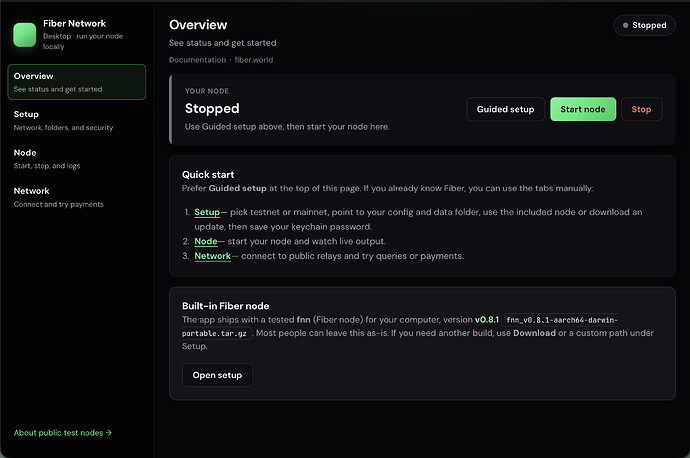
Task: Click the green Fiber Network app logo
Action: click(25, 35)
